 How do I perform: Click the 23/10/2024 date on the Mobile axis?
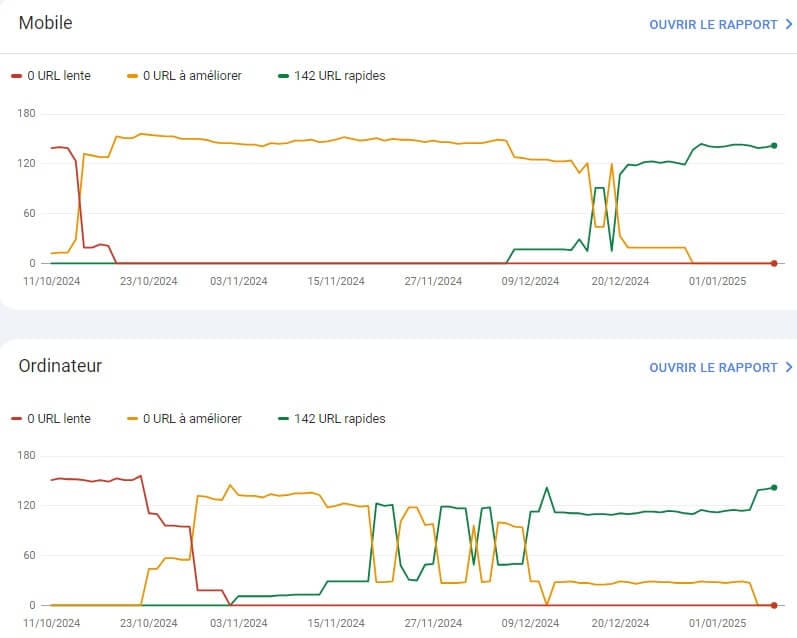point(148,281)
